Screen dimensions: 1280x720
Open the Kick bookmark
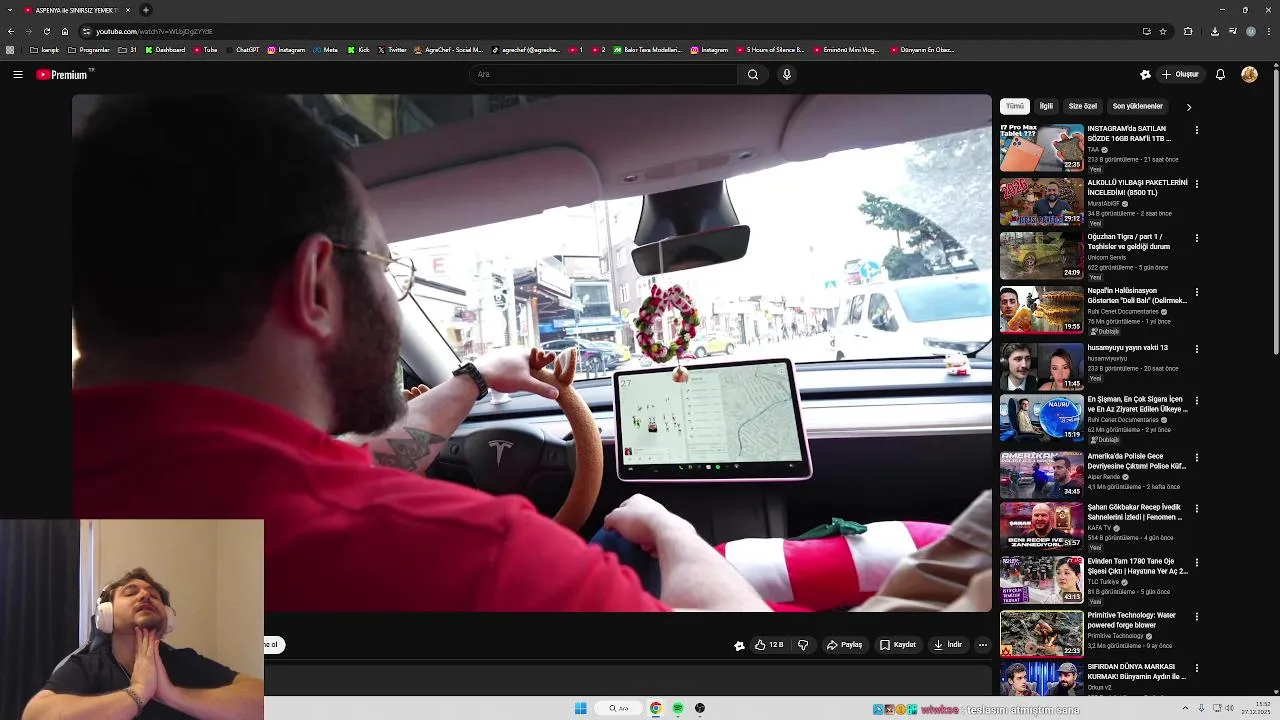point(359,50)
